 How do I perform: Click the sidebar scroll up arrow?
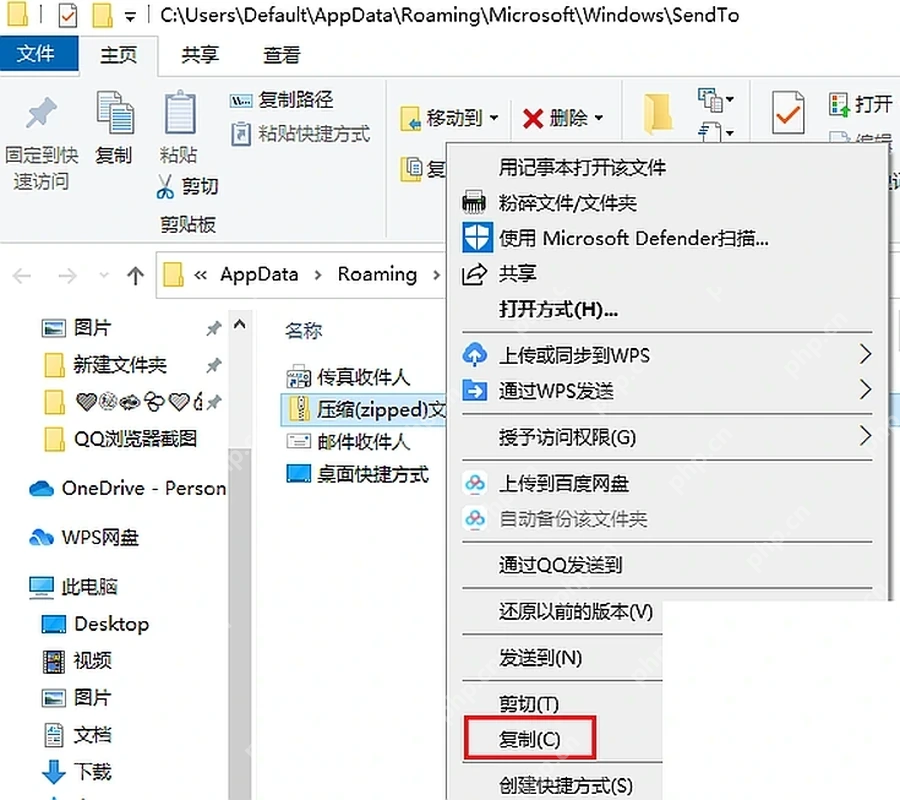pos(240,324)
